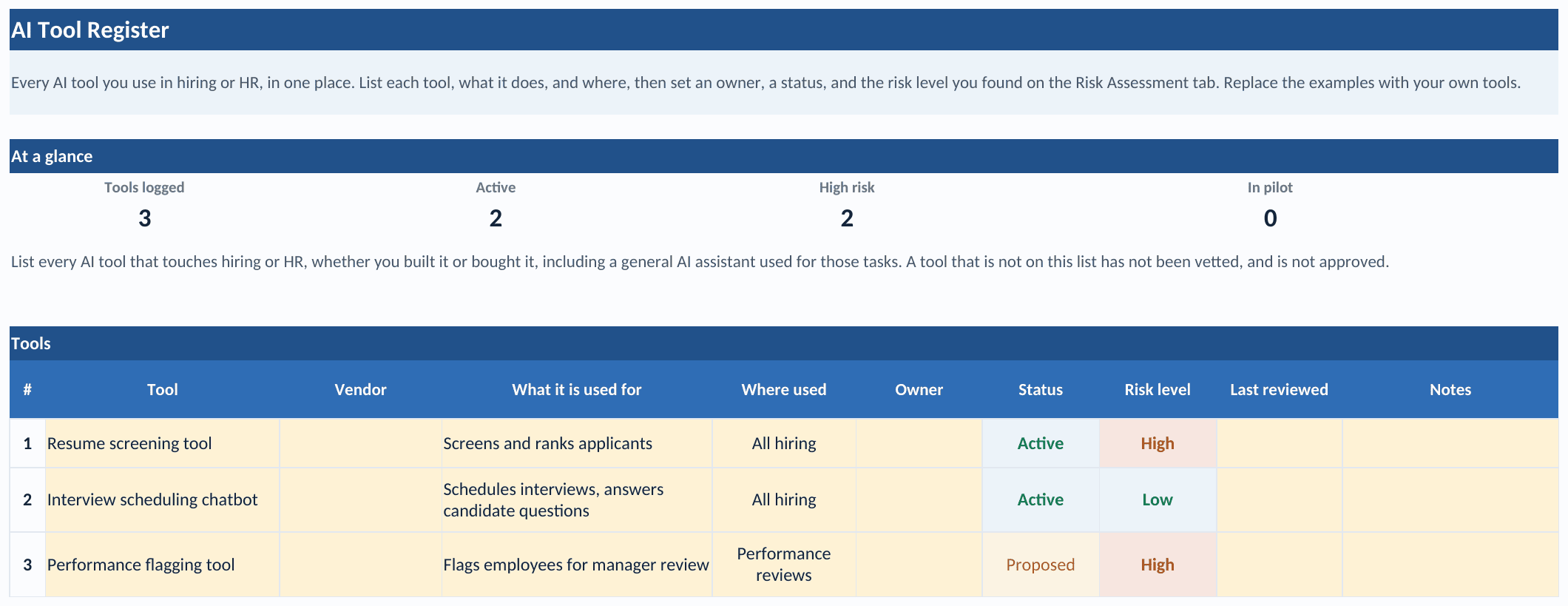Click the Owner column header
Screen dimensions: 1568x606
click(919, 389)
